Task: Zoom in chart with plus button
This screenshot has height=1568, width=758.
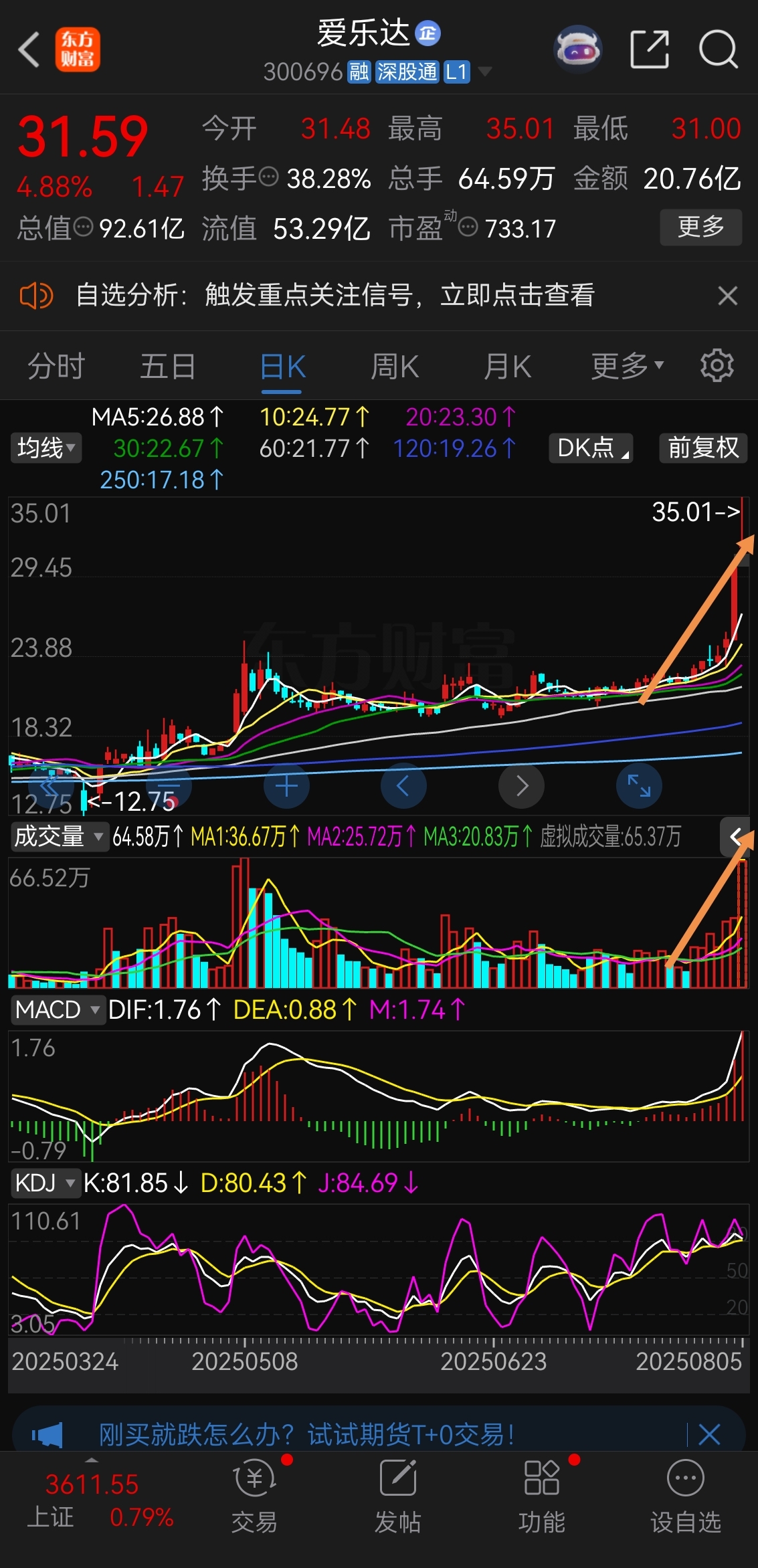Action: click(x=286, y=785)
